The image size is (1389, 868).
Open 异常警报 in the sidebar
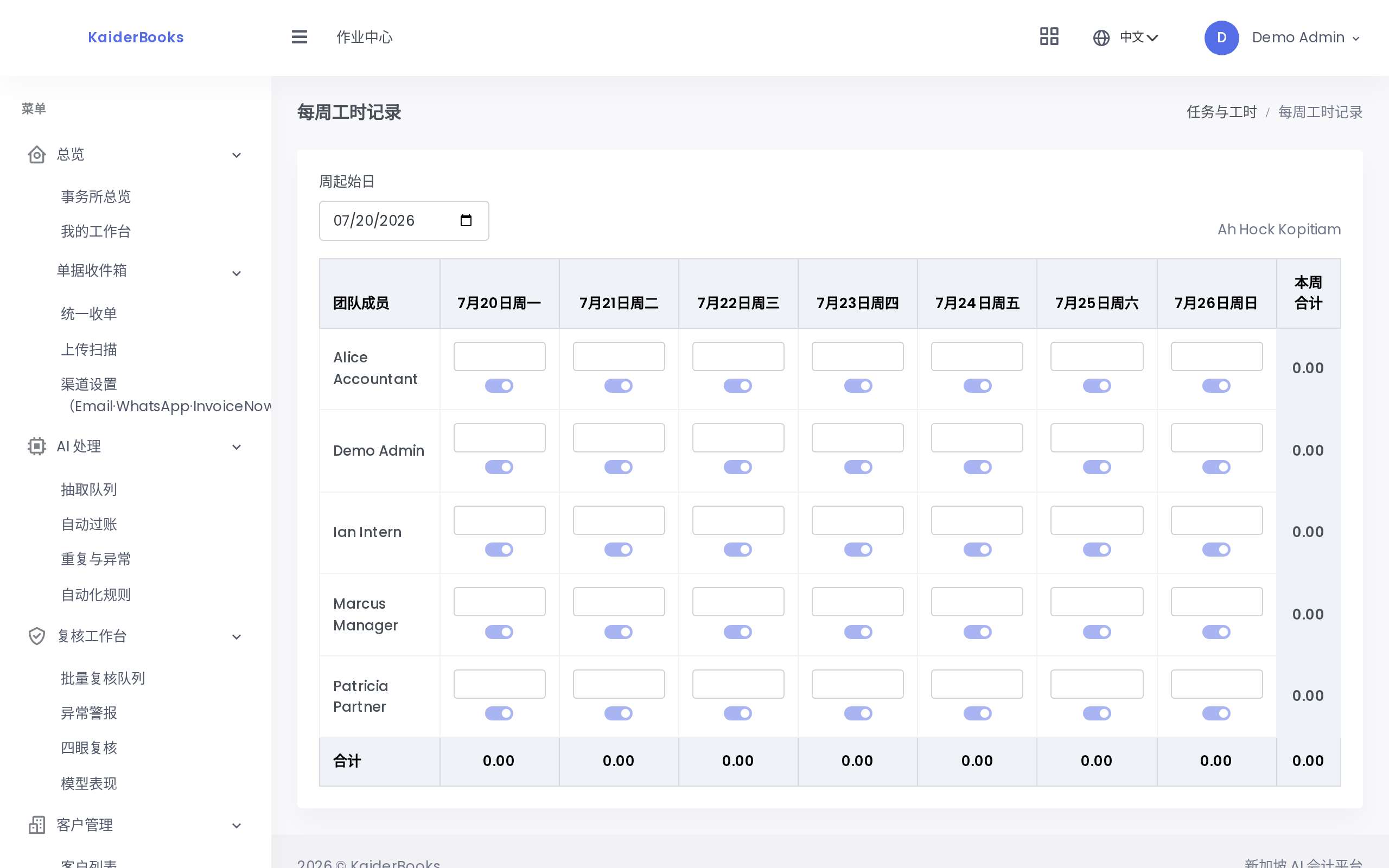click(x=89, y=713)
